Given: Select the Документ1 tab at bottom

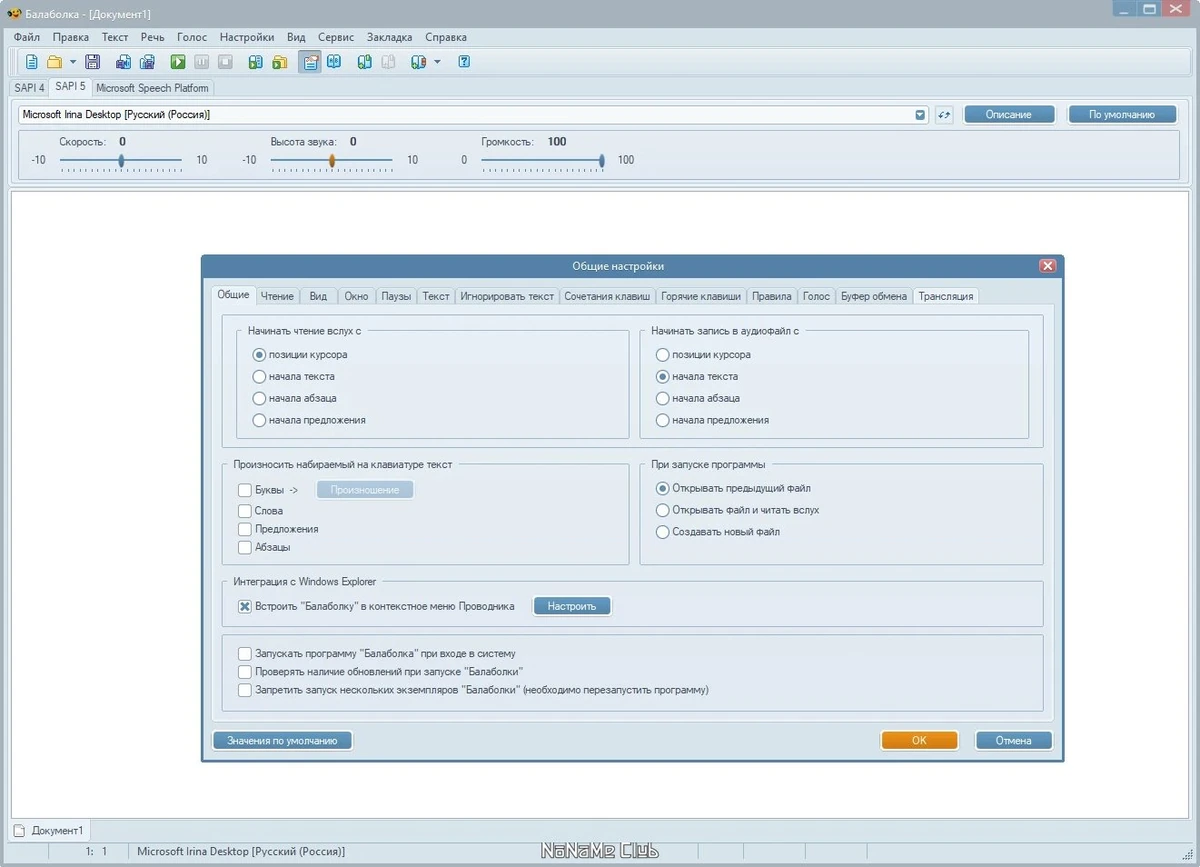Looking at the screenshot, I should click(50, 830).
